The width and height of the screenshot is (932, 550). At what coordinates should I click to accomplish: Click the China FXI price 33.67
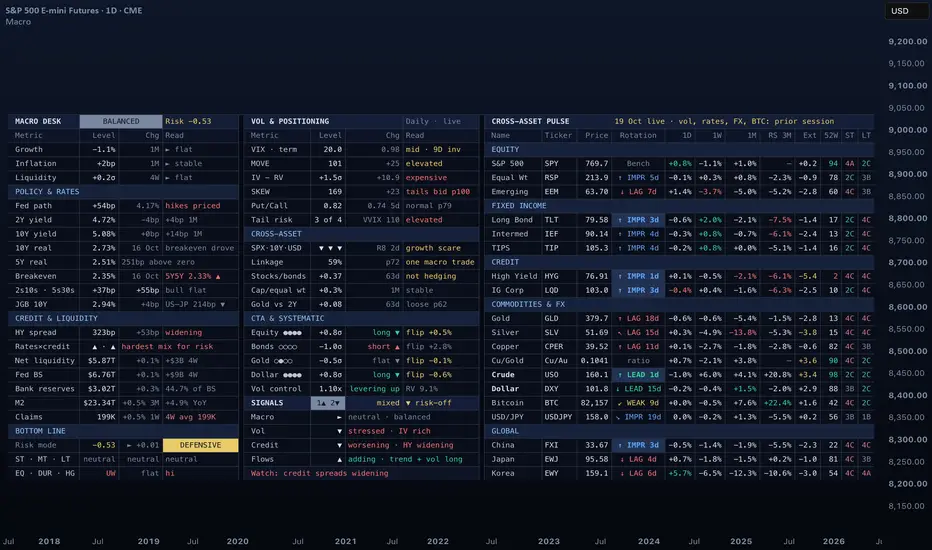coord(597,445)
